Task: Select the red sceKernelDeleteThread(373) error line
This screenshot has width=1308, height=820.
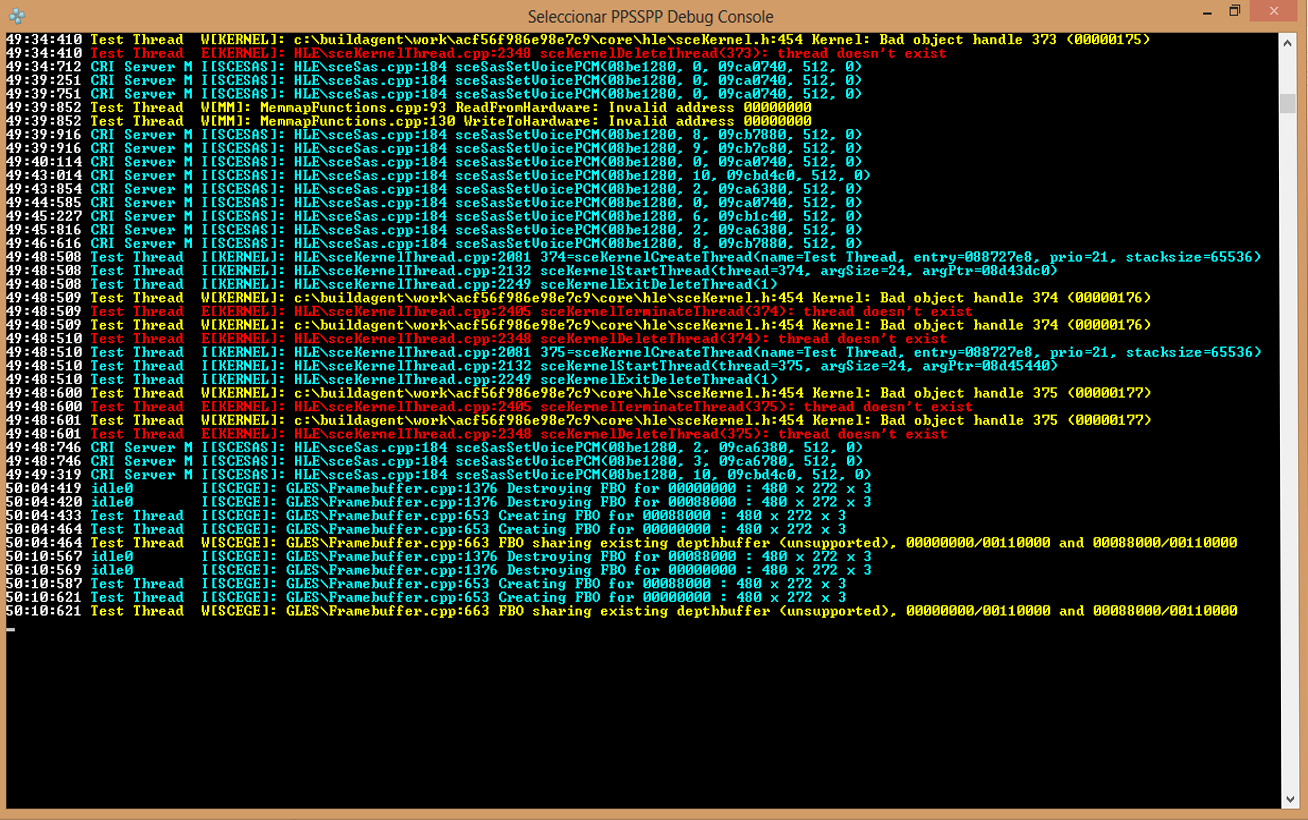Action: (476, 54)
